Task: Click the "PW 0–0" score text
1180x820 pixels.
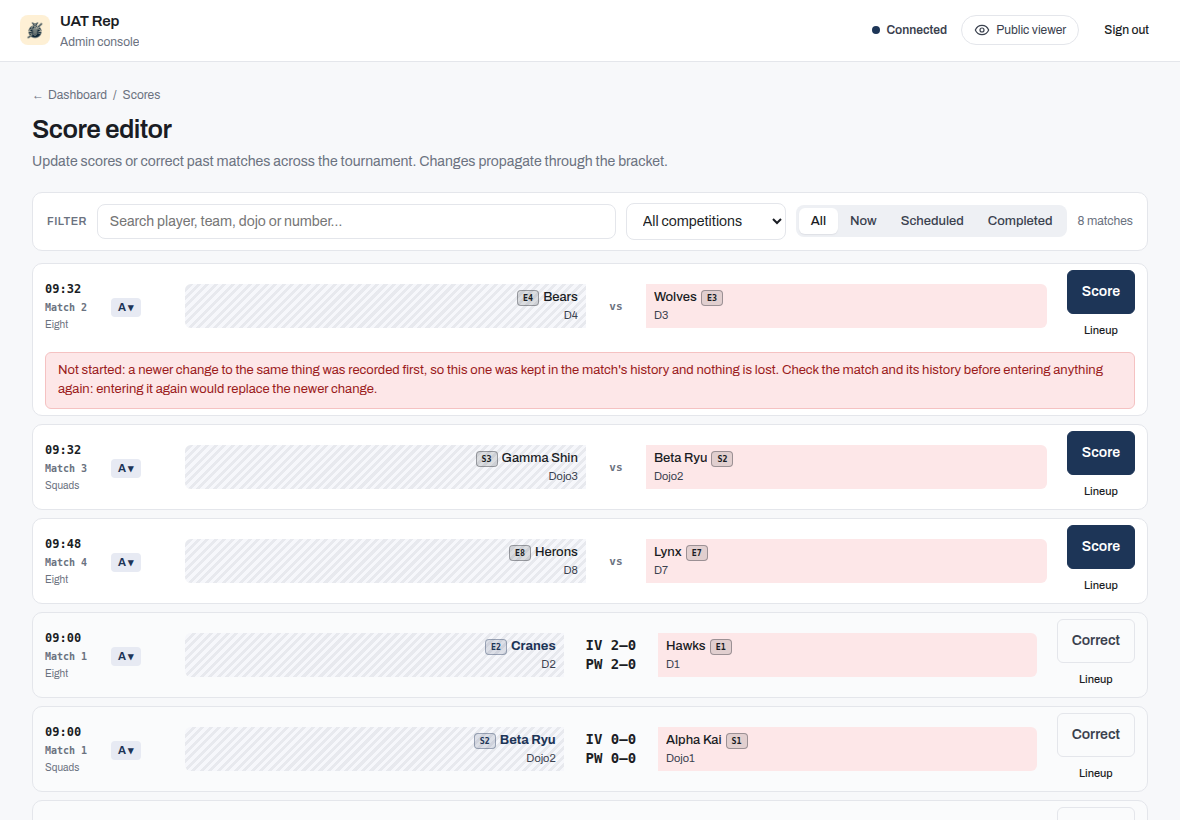Action: (610, 758)
